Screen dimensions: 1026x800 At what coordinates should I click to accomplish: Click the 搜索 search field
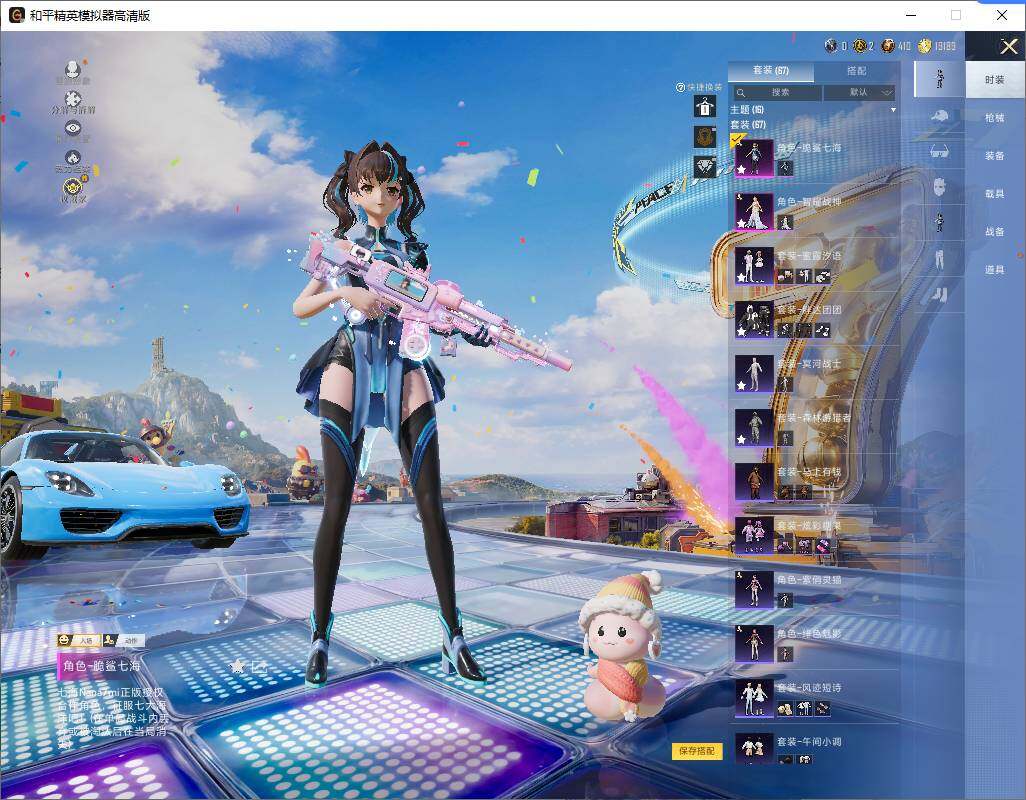point(776,92)
